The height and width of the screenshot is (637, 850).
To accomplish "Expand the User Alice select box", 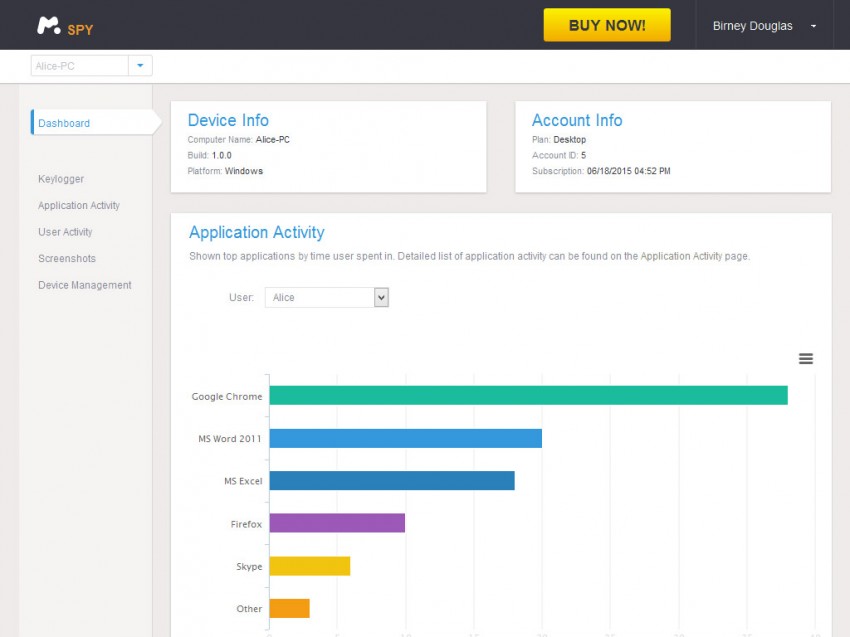I will [x=326, y=297].
